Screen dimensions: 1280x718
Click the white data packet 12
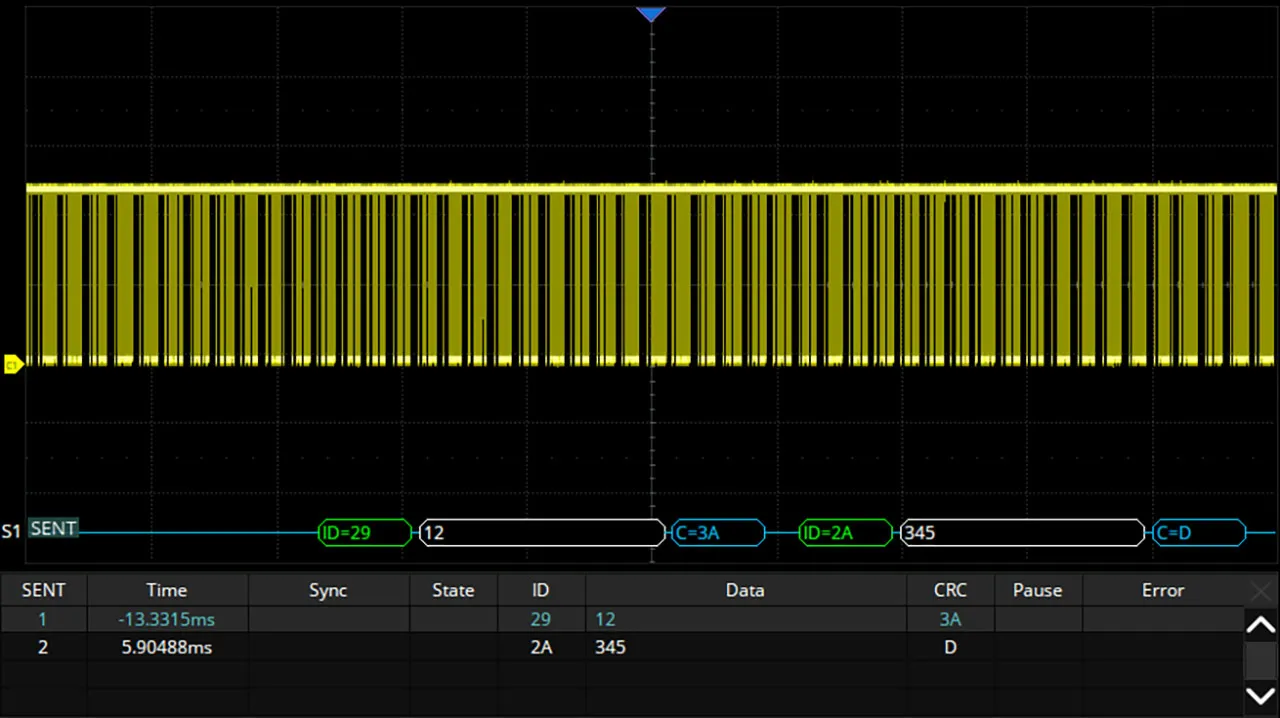tap(542, 533)
